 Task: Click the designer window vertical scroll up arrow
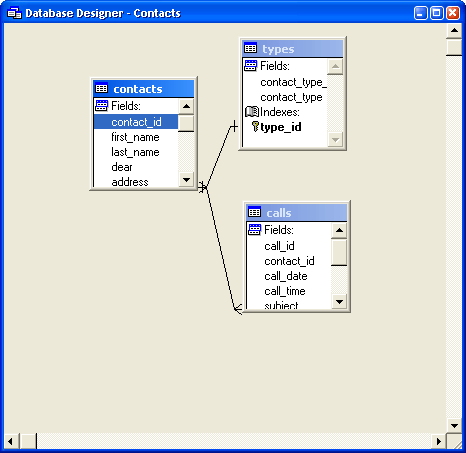coord(454,31)
